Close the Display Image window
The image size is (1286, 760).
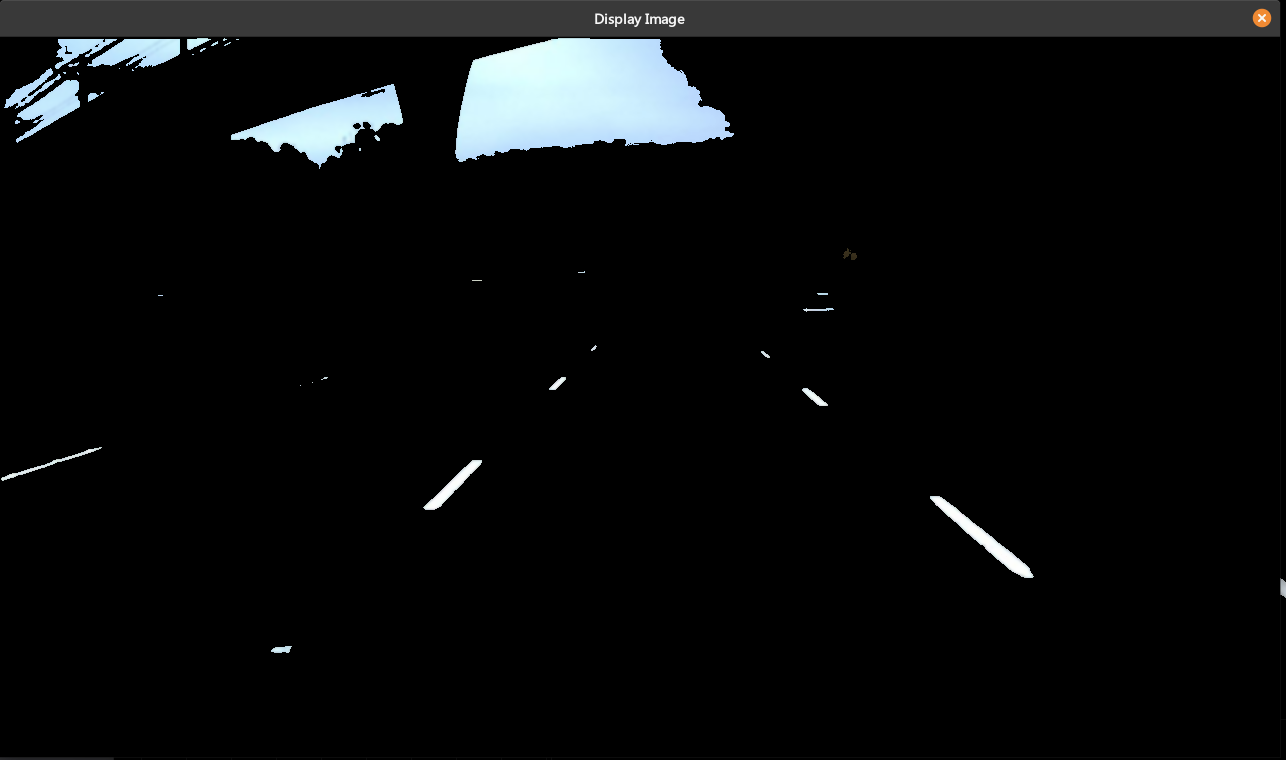(1261, 18)
